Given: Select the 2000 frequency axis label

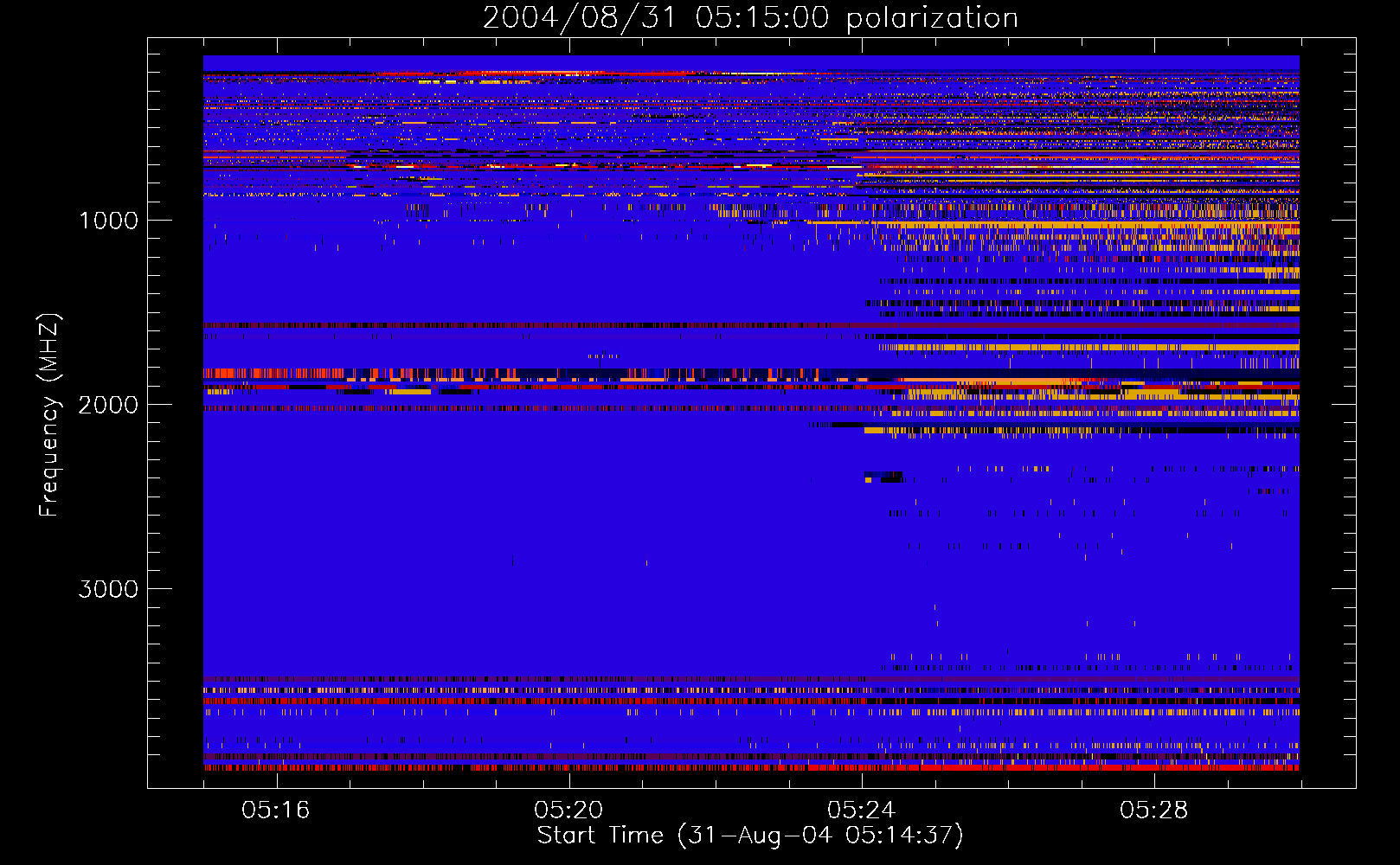Looking at the screenshot, I should (108, 405).
